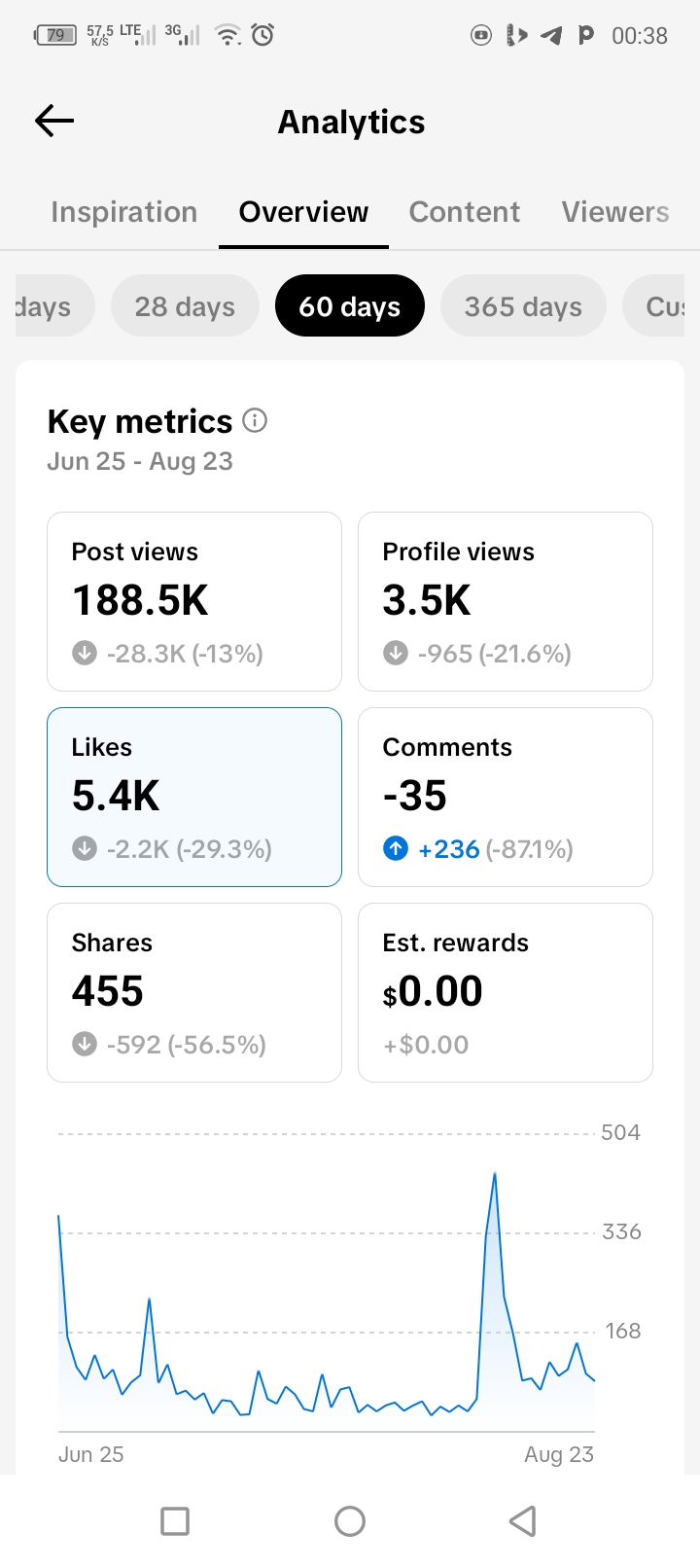Select the Profile views metric card
Image resolution: width=700 pixels, height=1568 pixels.
506,601
